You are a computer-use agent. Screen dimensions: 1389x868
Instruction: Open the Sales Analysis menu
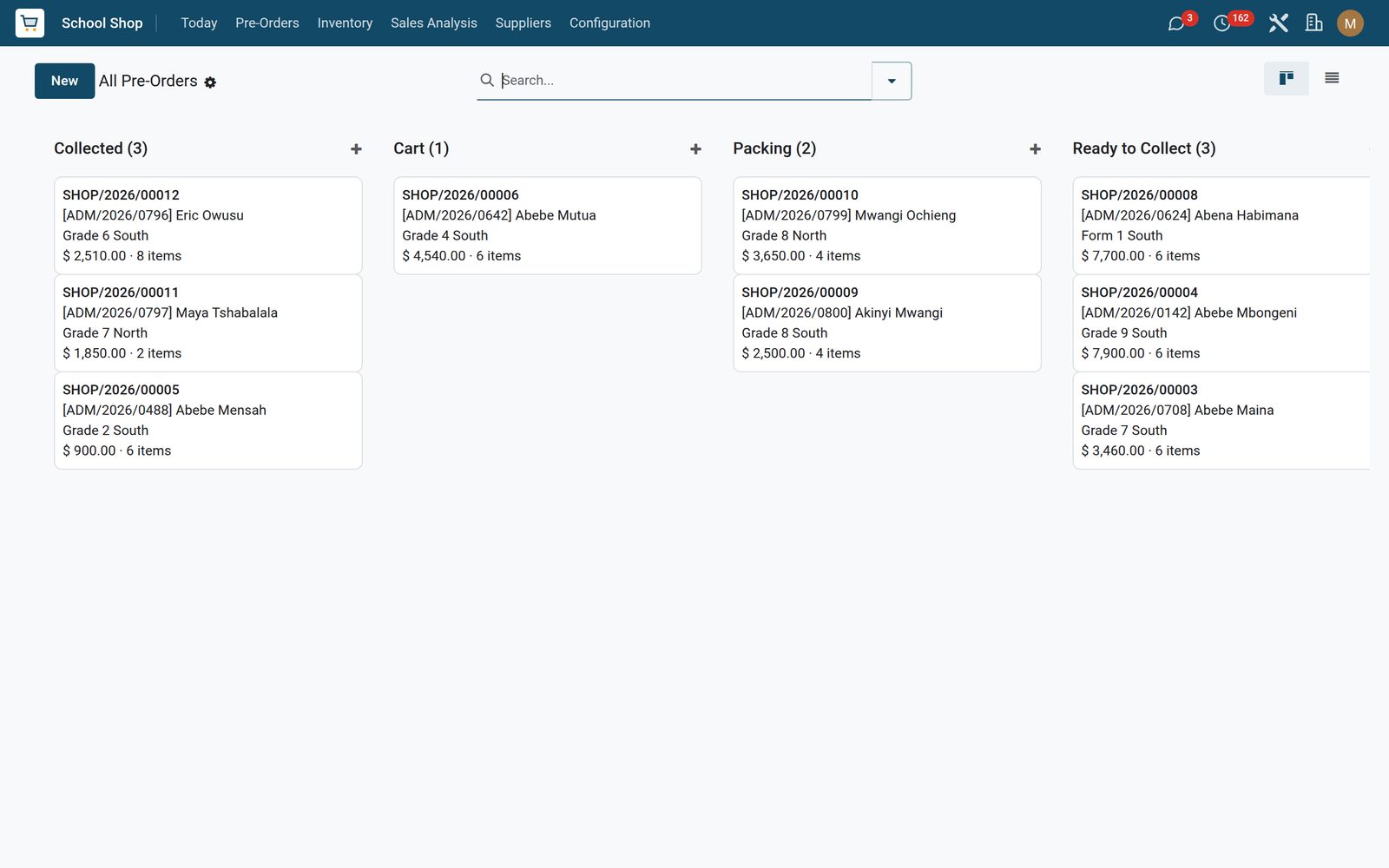point(434,23)
